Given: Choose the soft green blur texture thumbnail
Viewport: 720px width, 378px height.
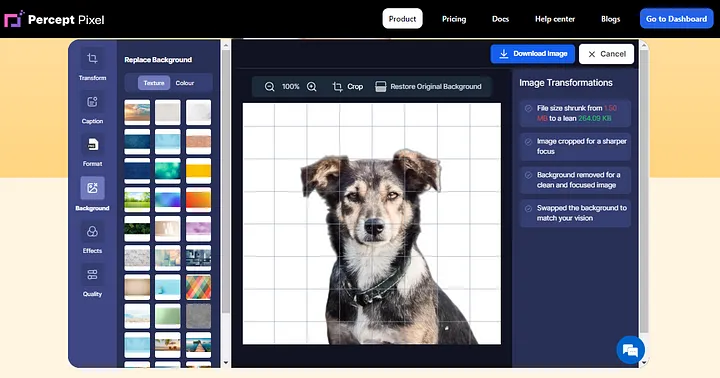Looking at the screenshot, I should click(168, 316).
